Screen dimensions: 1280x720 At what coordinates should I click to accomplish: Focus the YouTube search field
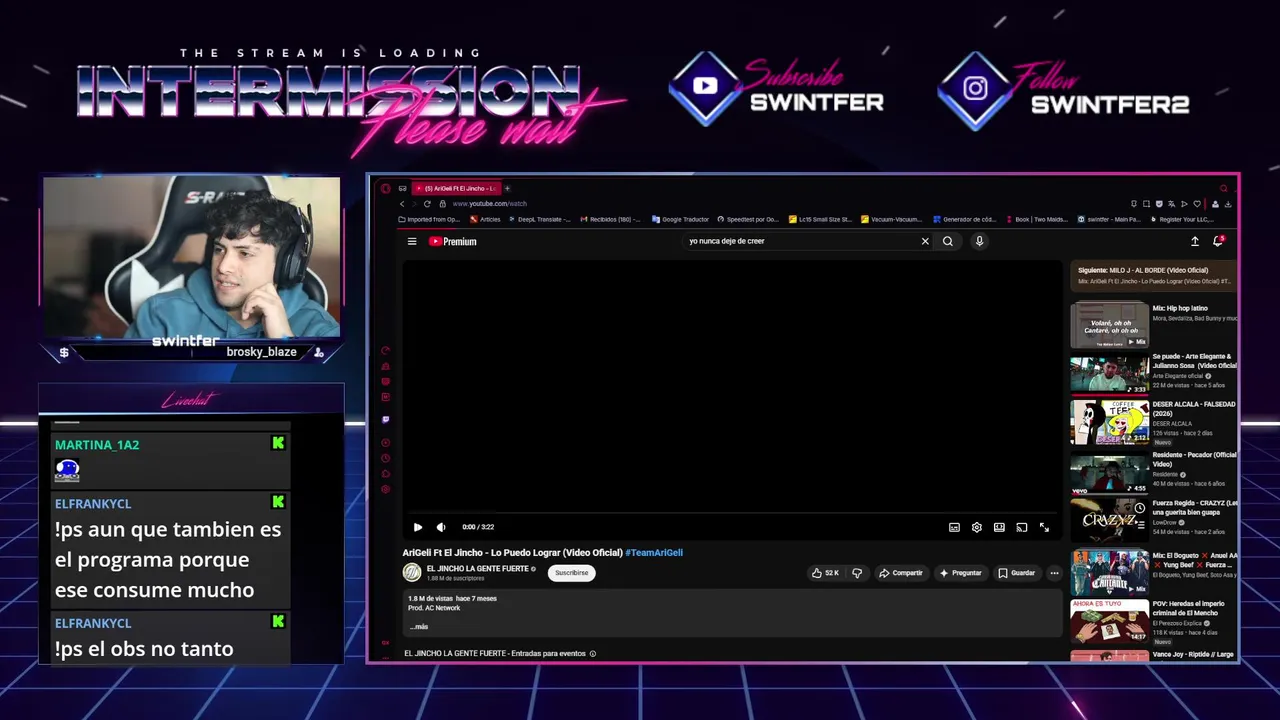pos(800,241)
